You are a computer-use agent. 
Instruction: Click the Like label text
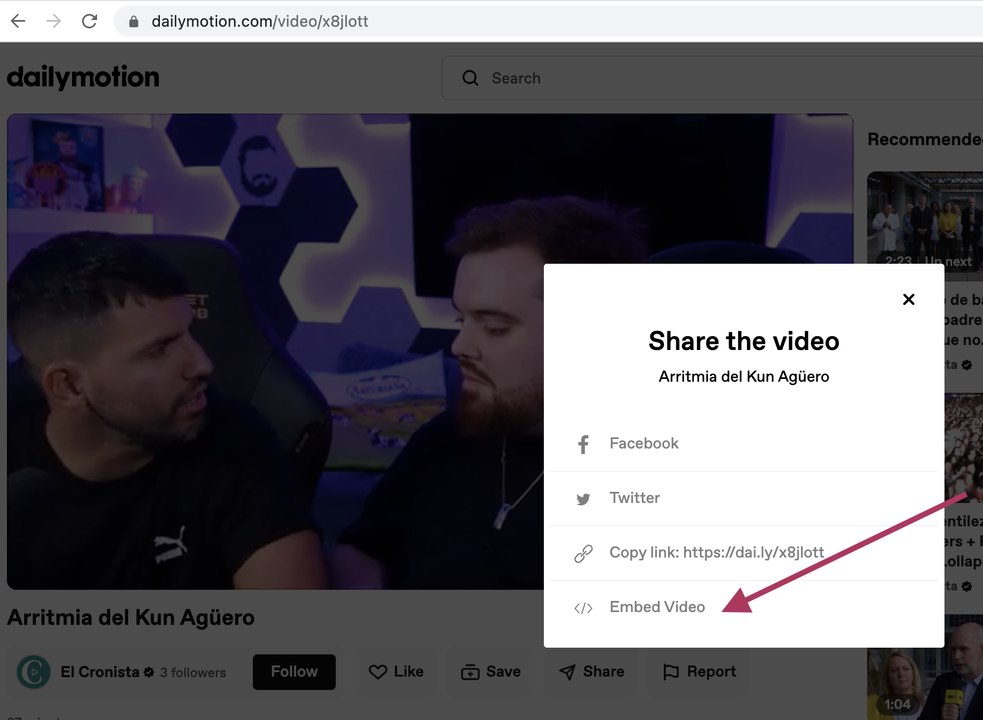(x=409, y=672)
